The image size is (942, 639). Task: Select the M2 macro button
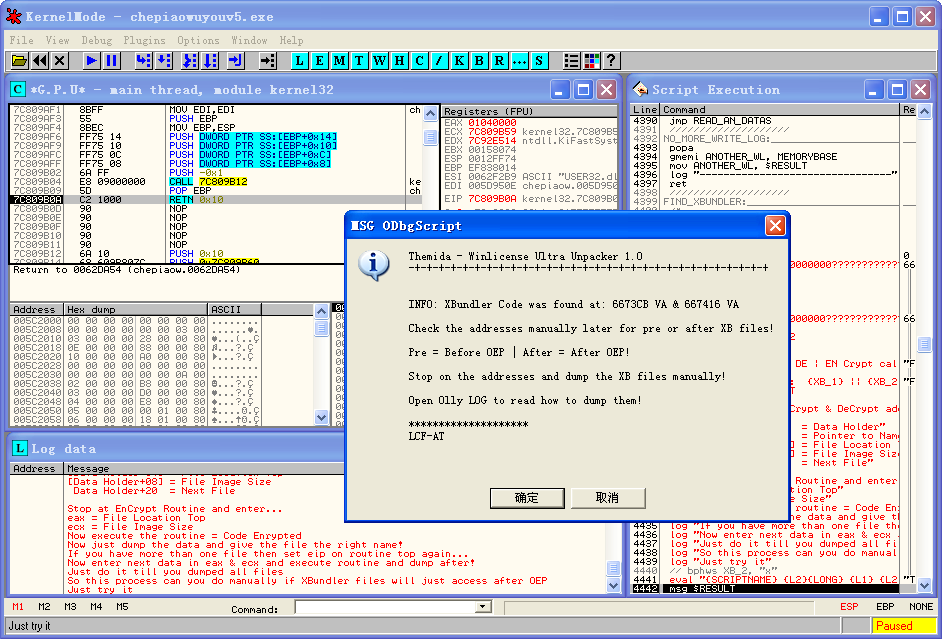pyautogui.click(x=44, y=607)
